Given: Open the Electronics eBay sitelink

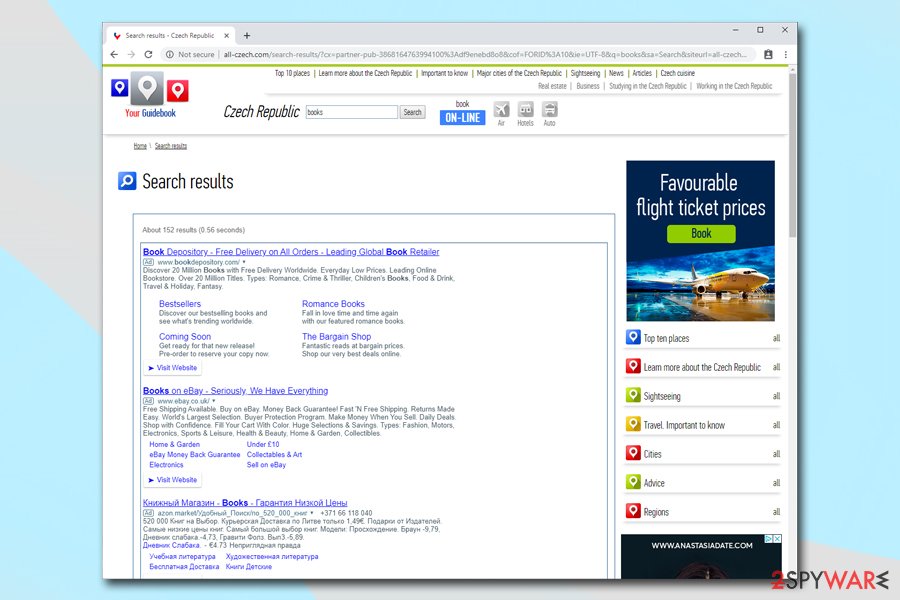Looking at the screenshot, I should click(x=166, y=465).
